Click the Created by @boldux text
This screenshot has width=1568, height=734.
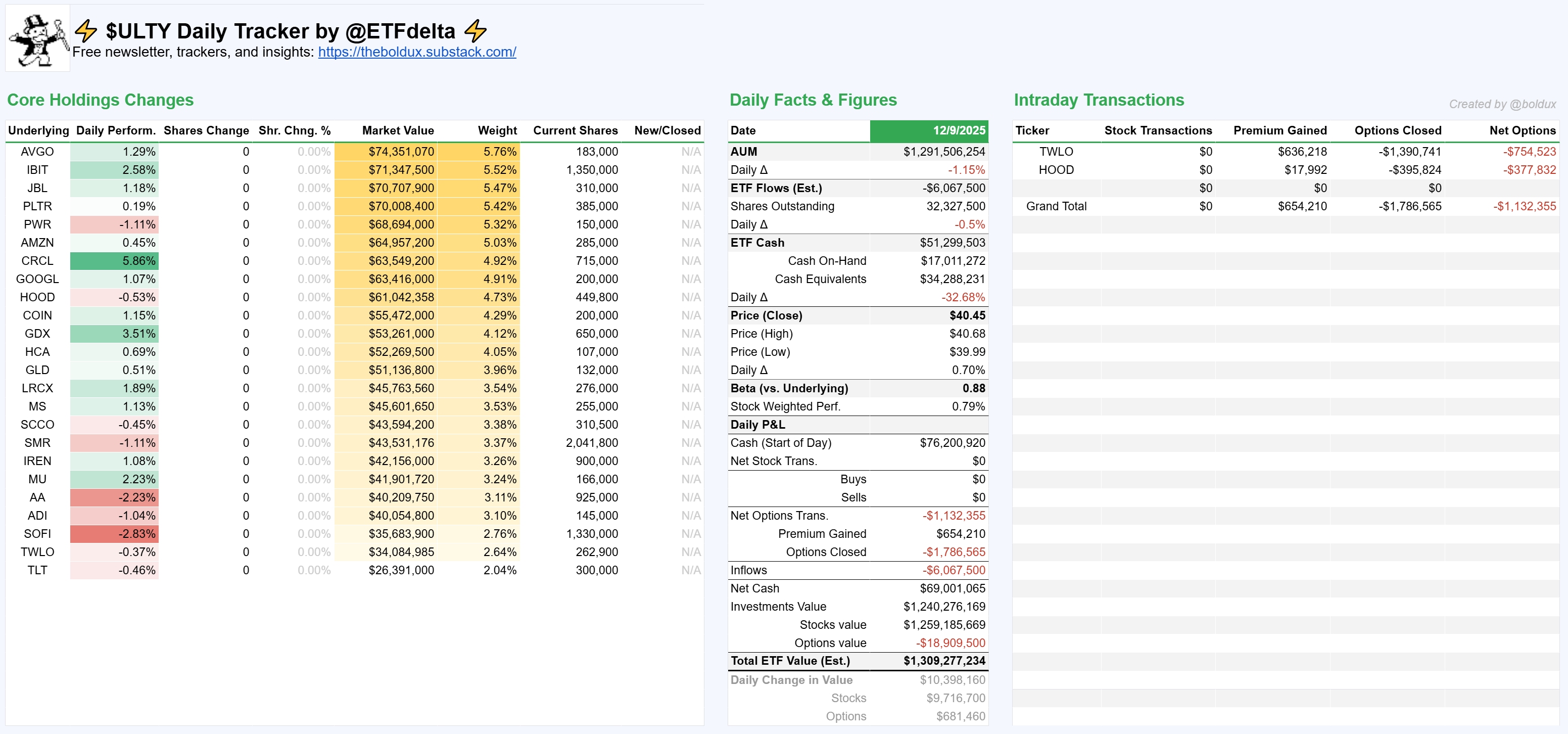pyautogui.click(x=1502, y=104)
